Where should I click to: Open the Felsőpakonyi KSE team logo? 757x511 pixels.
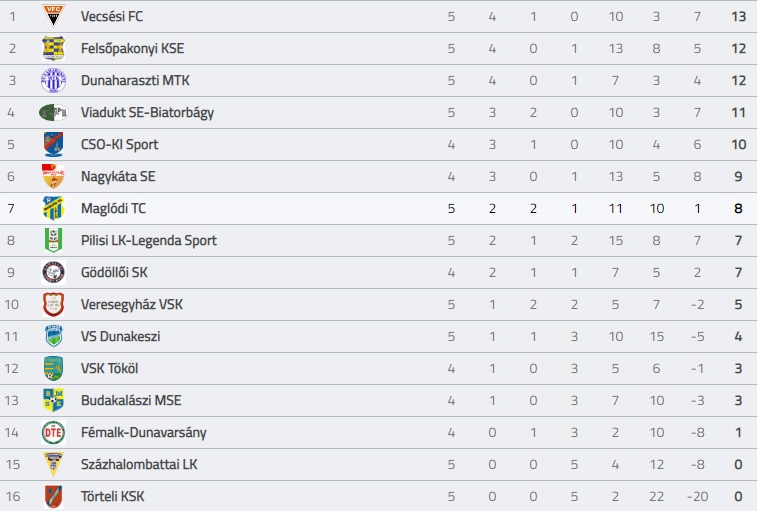coord(53,48)
